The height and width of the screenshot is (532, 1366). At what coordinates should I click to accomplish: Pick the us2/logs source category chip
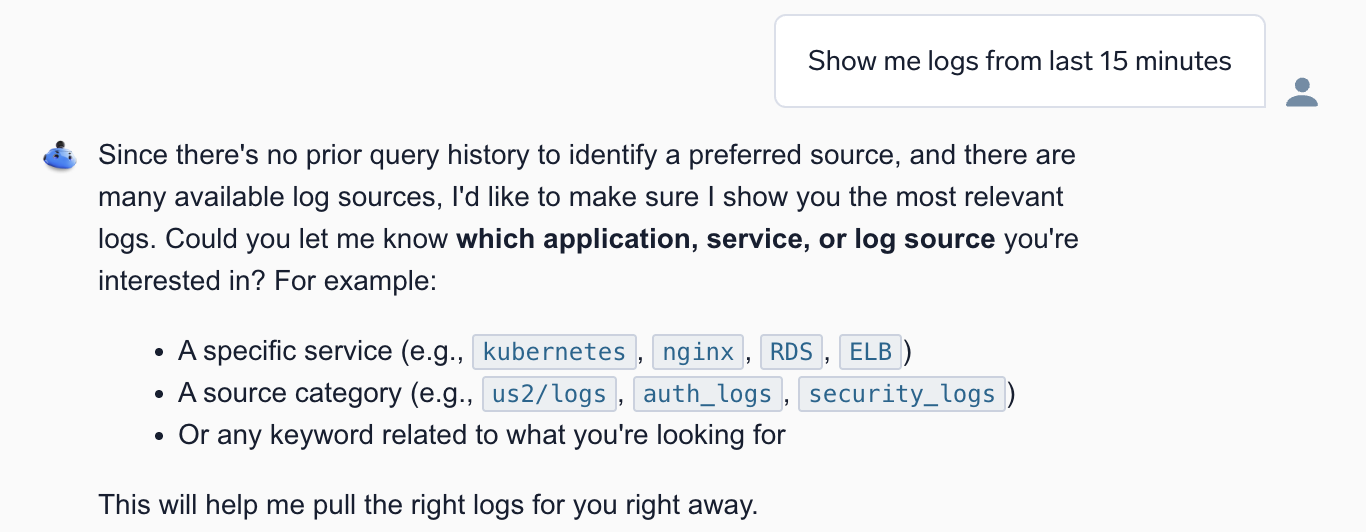click(x=549, y=393)
